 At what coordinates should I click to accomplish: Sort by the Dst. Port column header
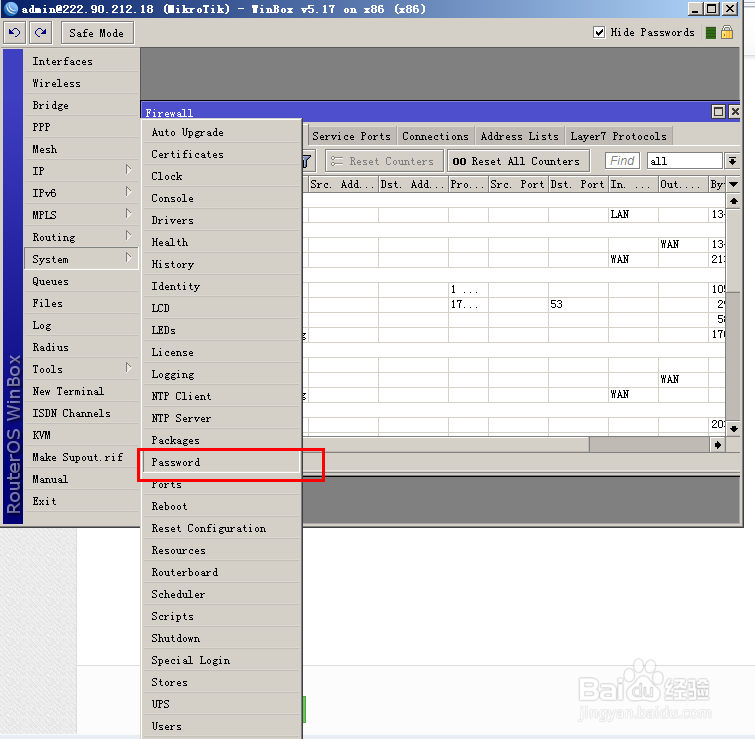pyautogui.click(x=578, y=184)
